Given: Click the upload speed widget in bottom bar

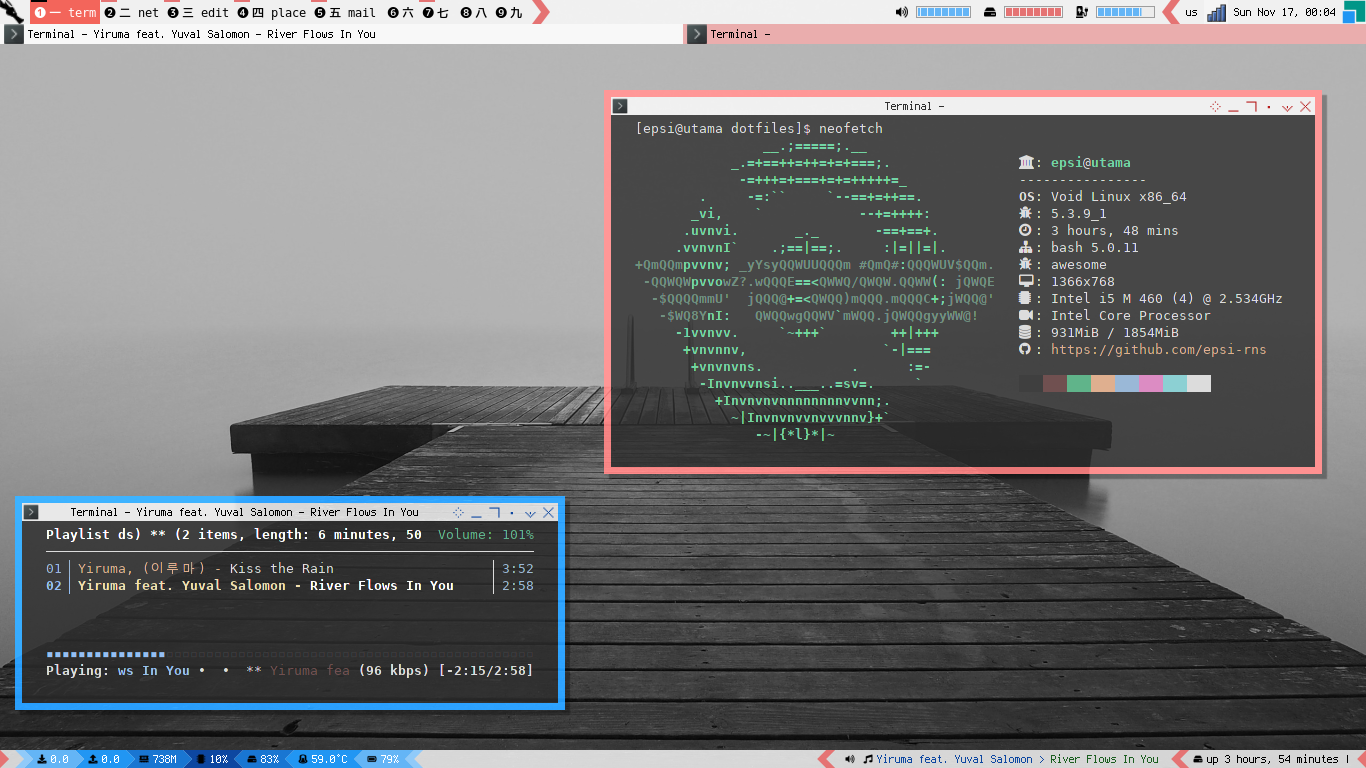Looking at the screenshot, I should [x=104, y=759].
